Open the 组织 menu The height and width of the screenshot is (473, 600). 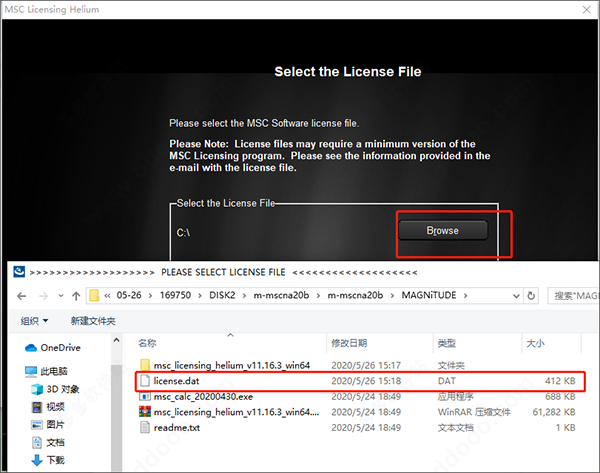34,321
